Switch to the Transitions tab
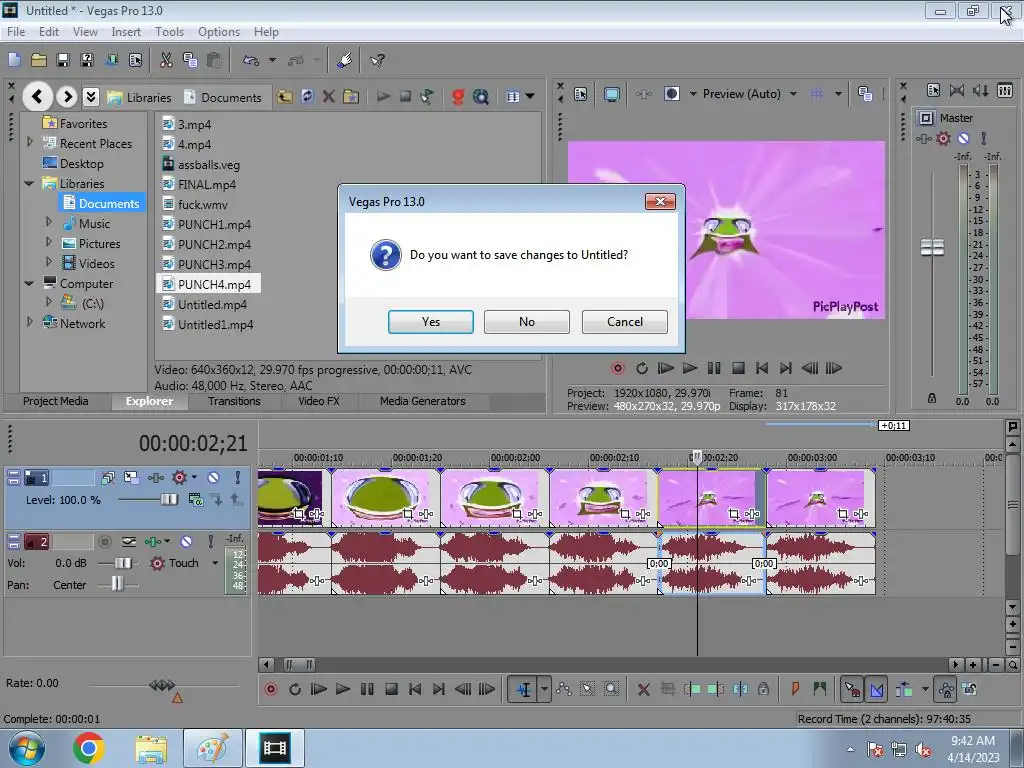The image size is (1024, 768). [234, 401]
